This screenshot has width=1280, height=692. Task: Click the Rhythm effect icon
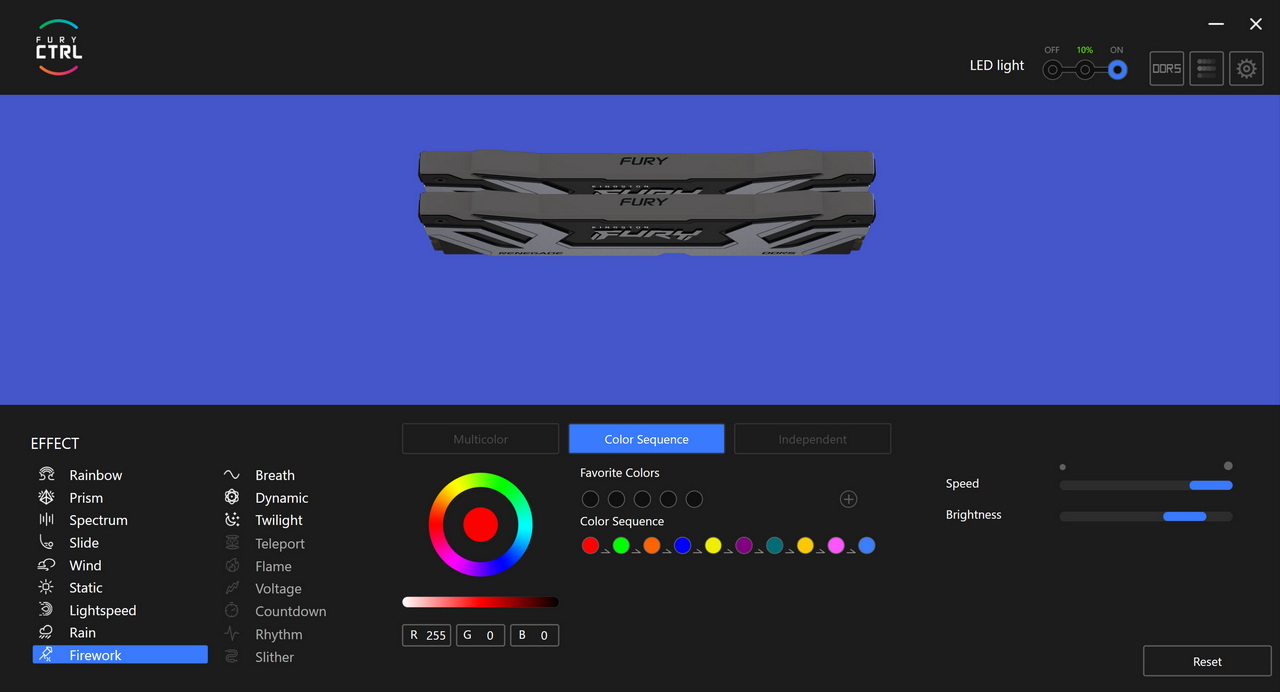232,634
